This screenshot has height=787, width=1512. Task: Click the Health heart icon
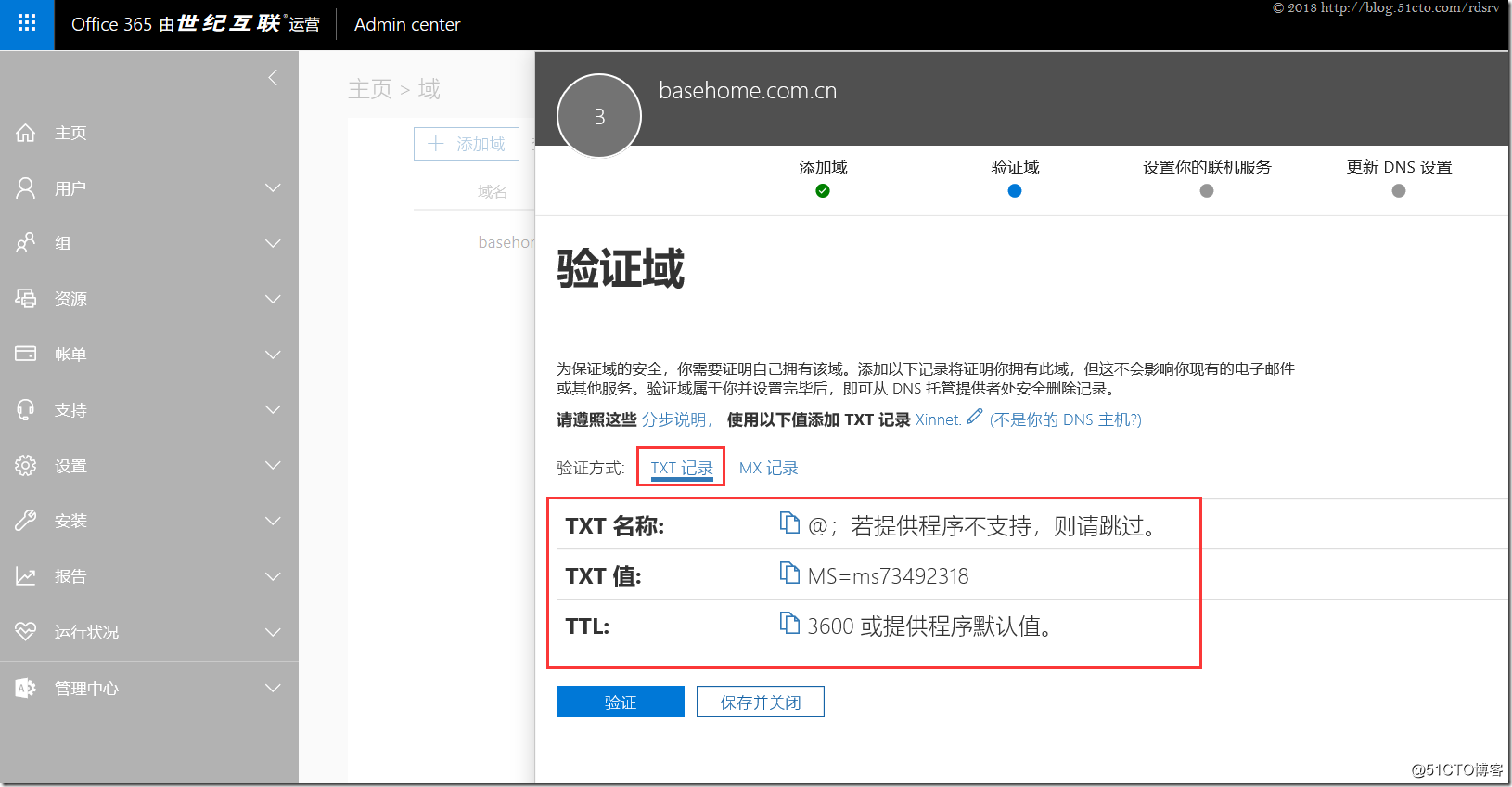[26, 631]
